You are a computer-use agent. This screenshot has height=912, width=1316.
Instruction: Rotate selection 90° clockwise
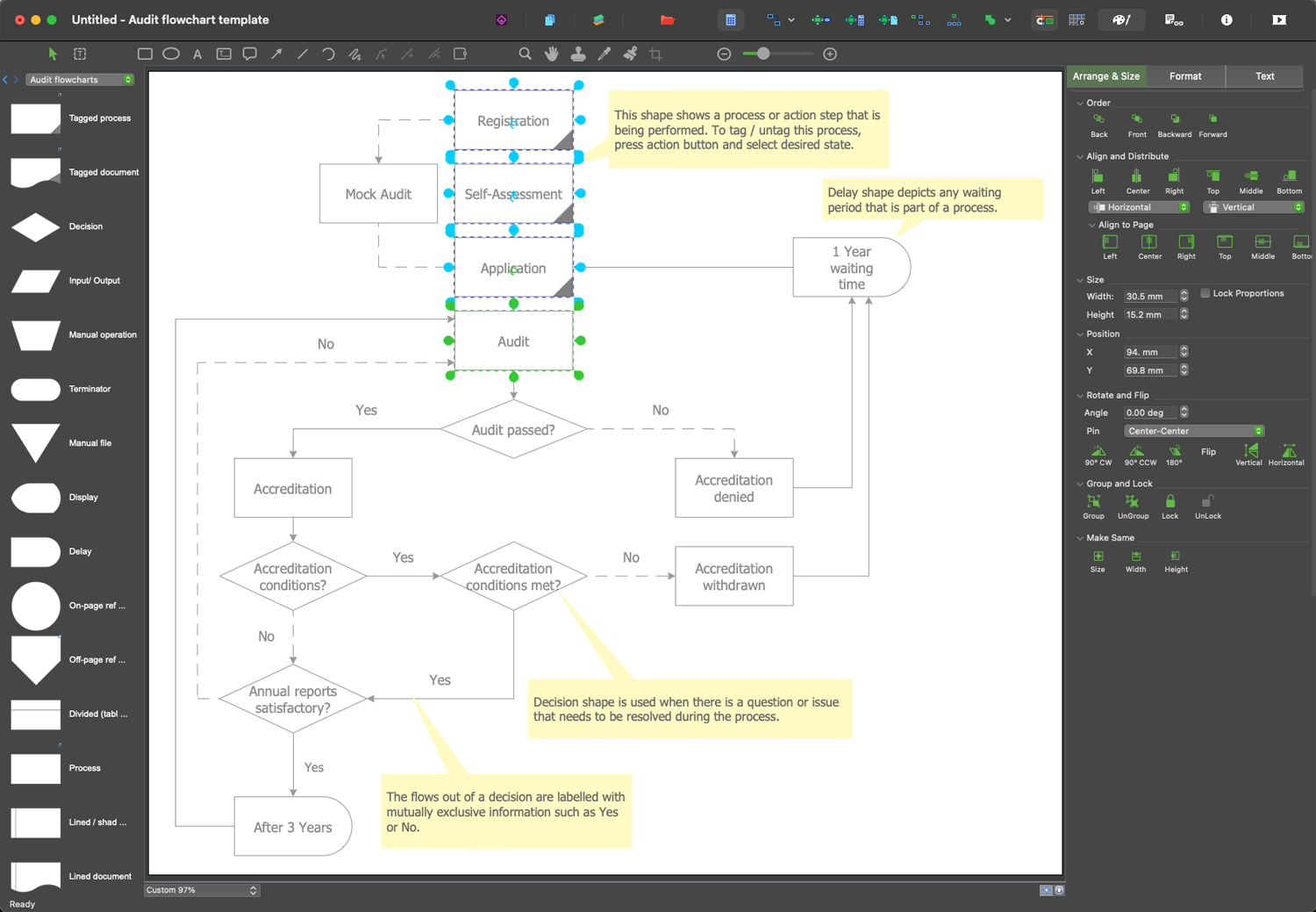coord(1098,451)
